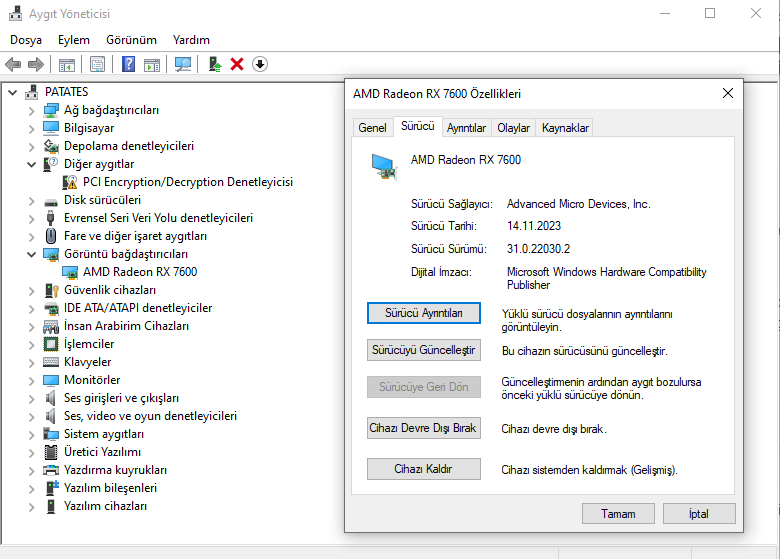Click the Disk sürücüleri drive icon
The image size is (780, 559).
click(x=51, y=201)
